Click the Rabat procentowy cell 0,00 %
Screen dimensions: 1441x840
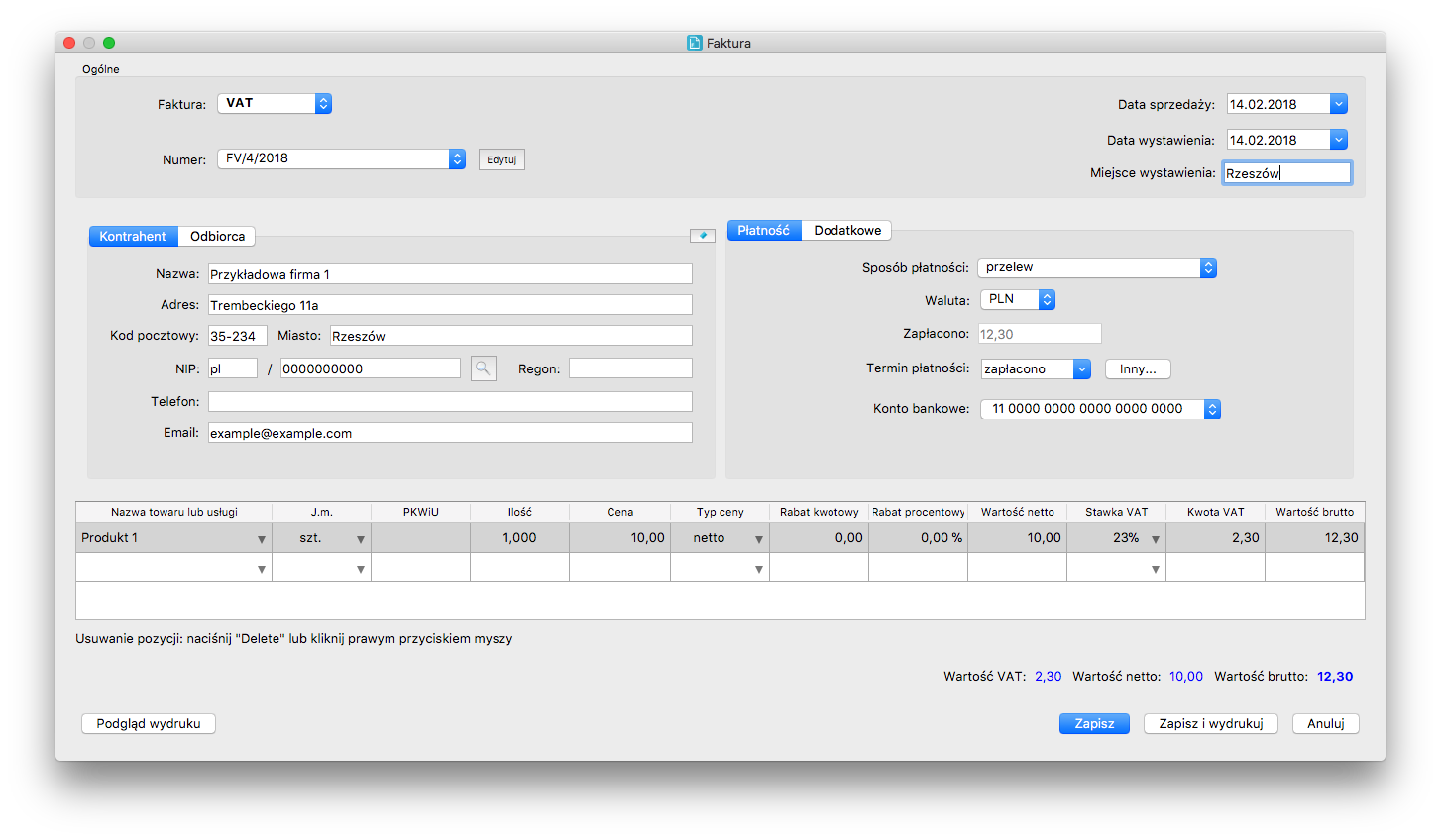pos(919,537)
